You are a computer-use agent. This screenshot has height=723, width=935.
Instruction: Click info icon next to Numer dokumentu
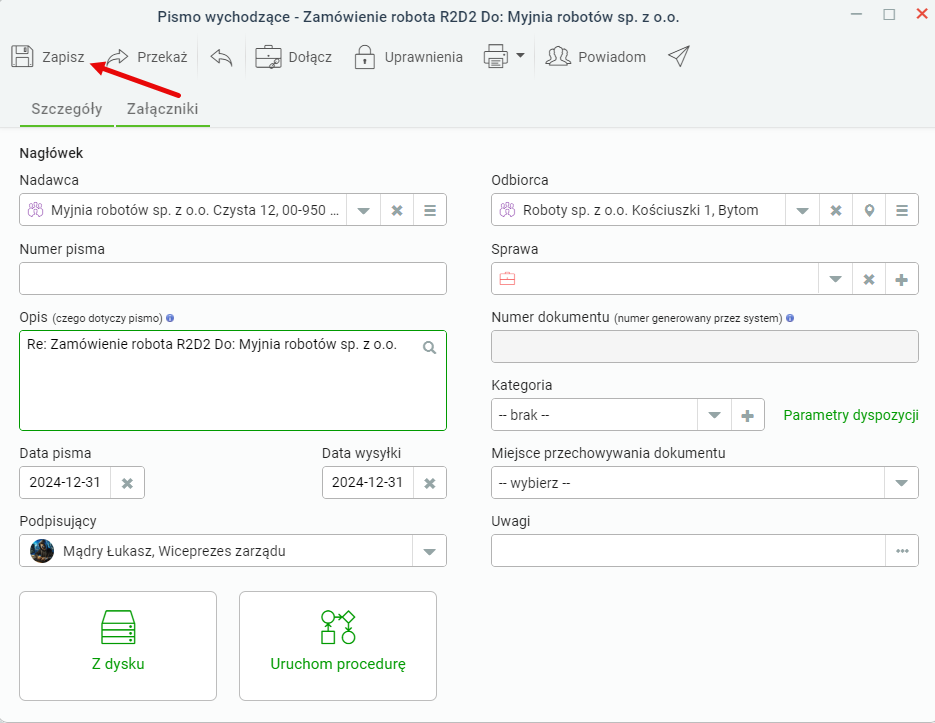(x=790, y=318)
